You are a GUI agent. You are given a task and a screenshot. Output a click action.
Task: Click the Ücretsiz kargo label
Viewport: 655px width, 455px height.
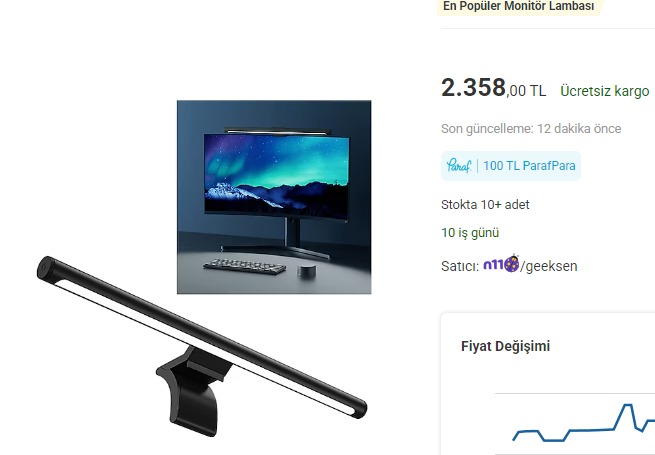pyautogui.click(x=604, y=91)
